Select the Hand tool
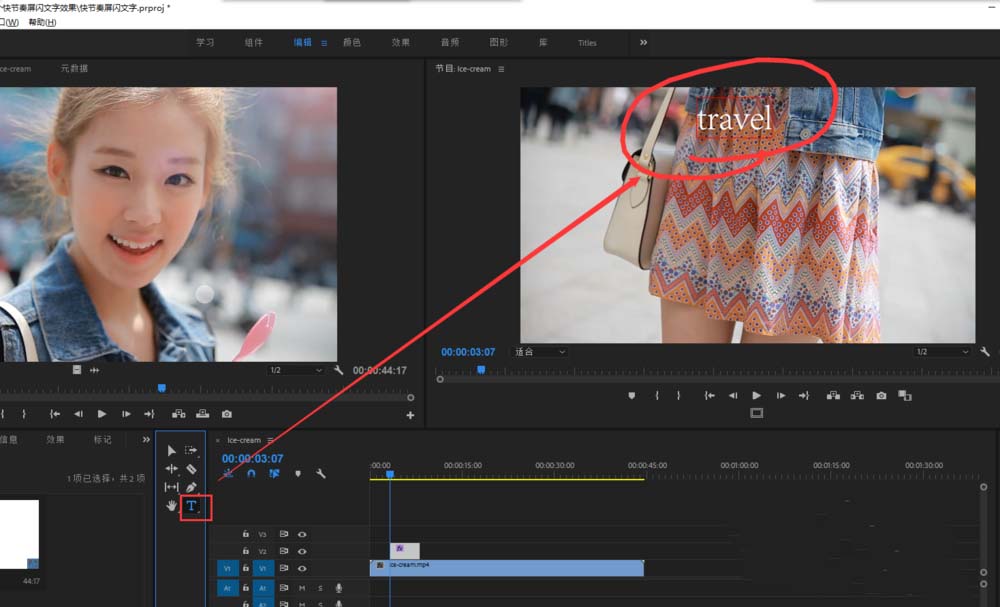The image size is (1000, 607). pos(171,506)
